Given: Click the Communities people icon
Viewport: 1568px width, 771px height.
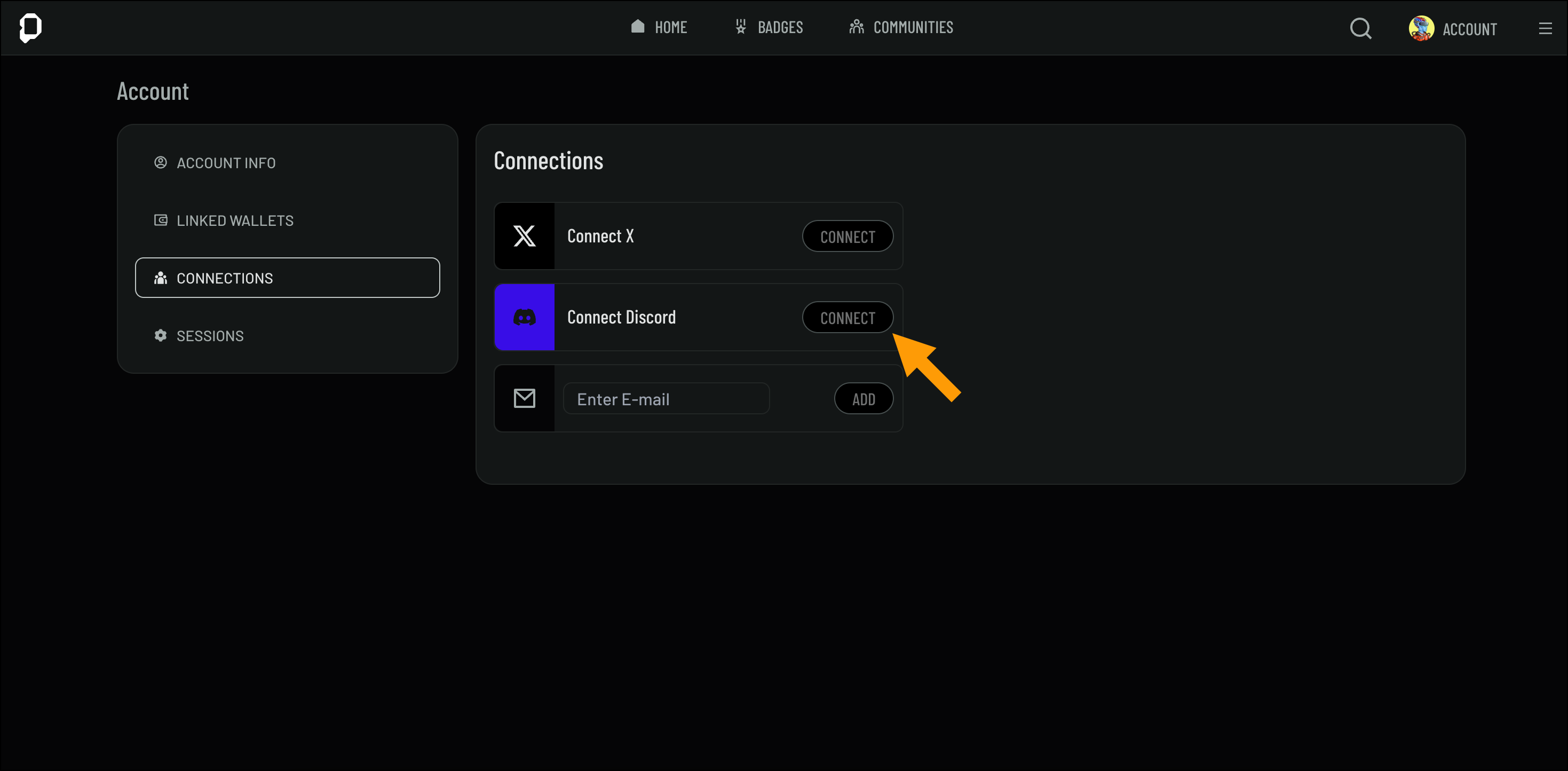Looking at the screenshot, I should [857, 26].
